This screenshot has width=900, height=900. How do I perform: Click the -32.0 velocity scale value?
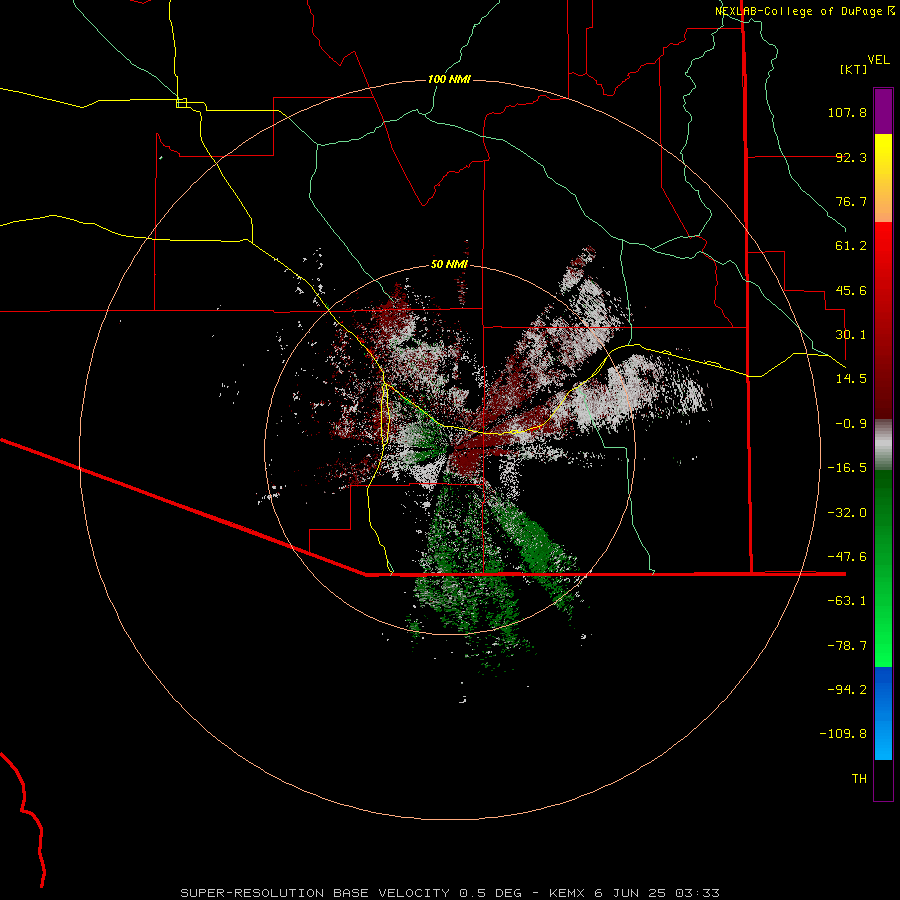(847, 513)
